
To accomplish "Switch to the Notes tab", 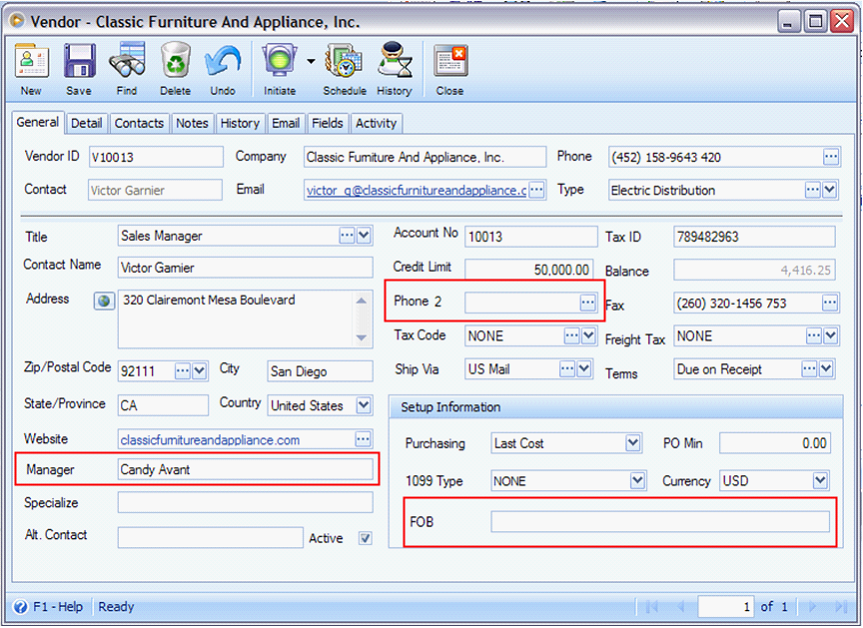I will click(192, 123).
